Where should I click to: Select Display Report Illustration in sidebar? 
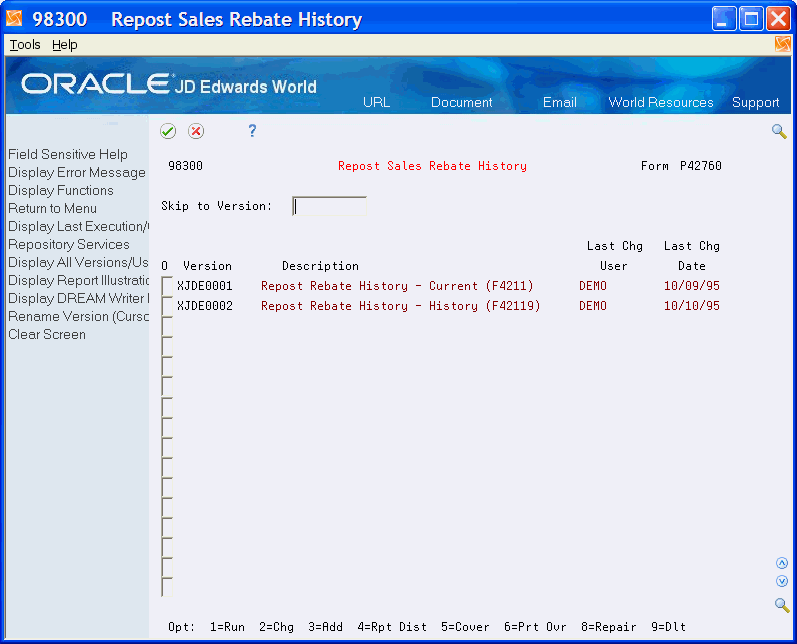coord(78,281)
